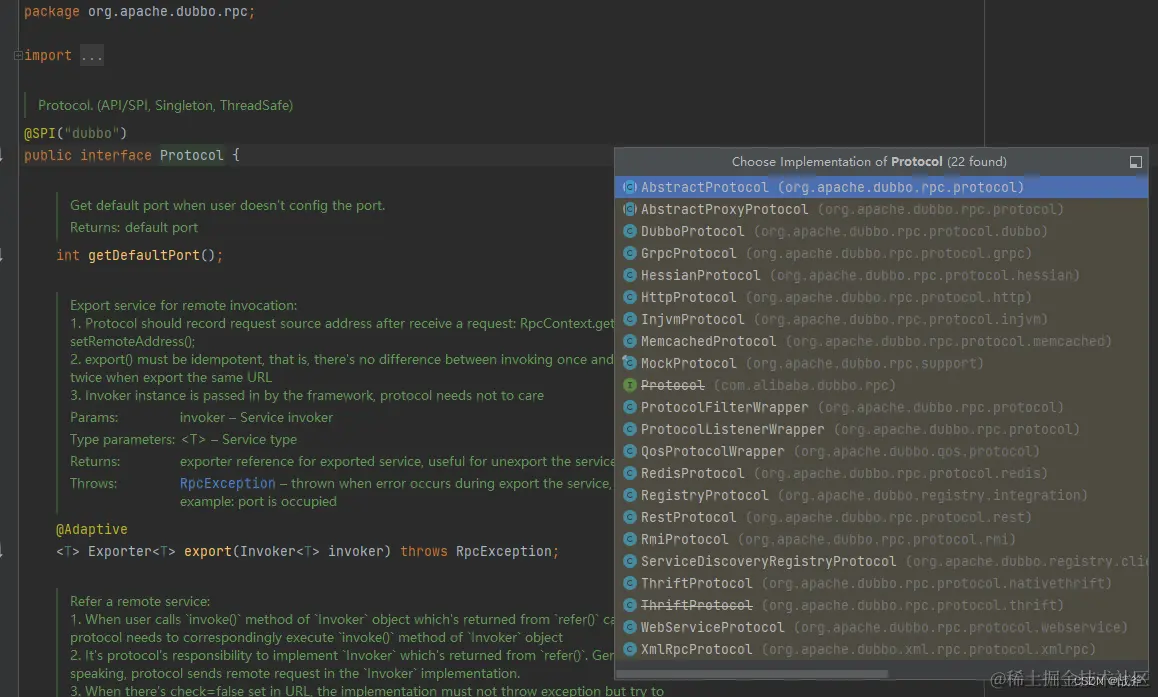The height and width of the screenshot is (697, 1158).
Task: Choose ProtocolFilterWrapper from the popup
Action: (881, 407)
